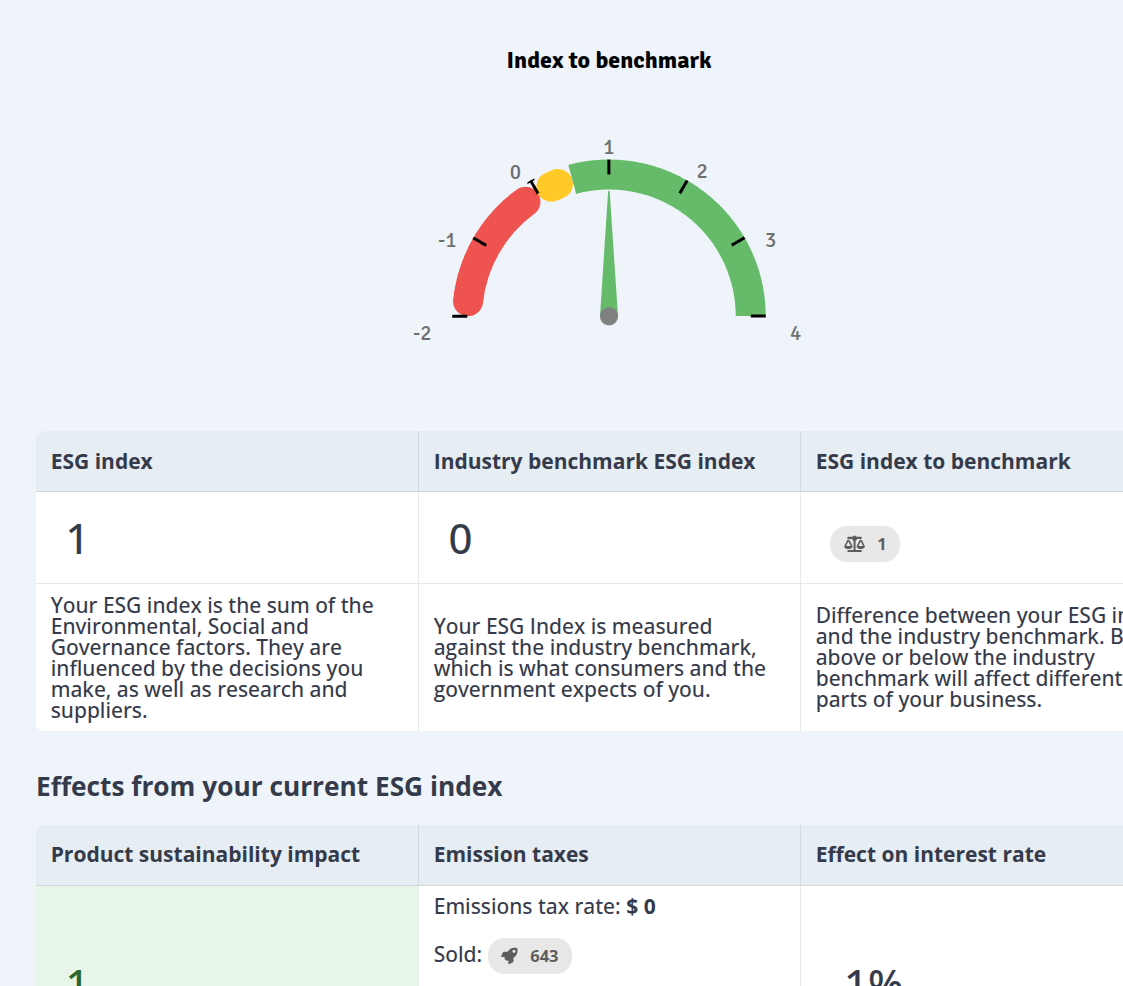
Task: Click the "Index to benchmark" chart title
Action: [x=609, y=60]
